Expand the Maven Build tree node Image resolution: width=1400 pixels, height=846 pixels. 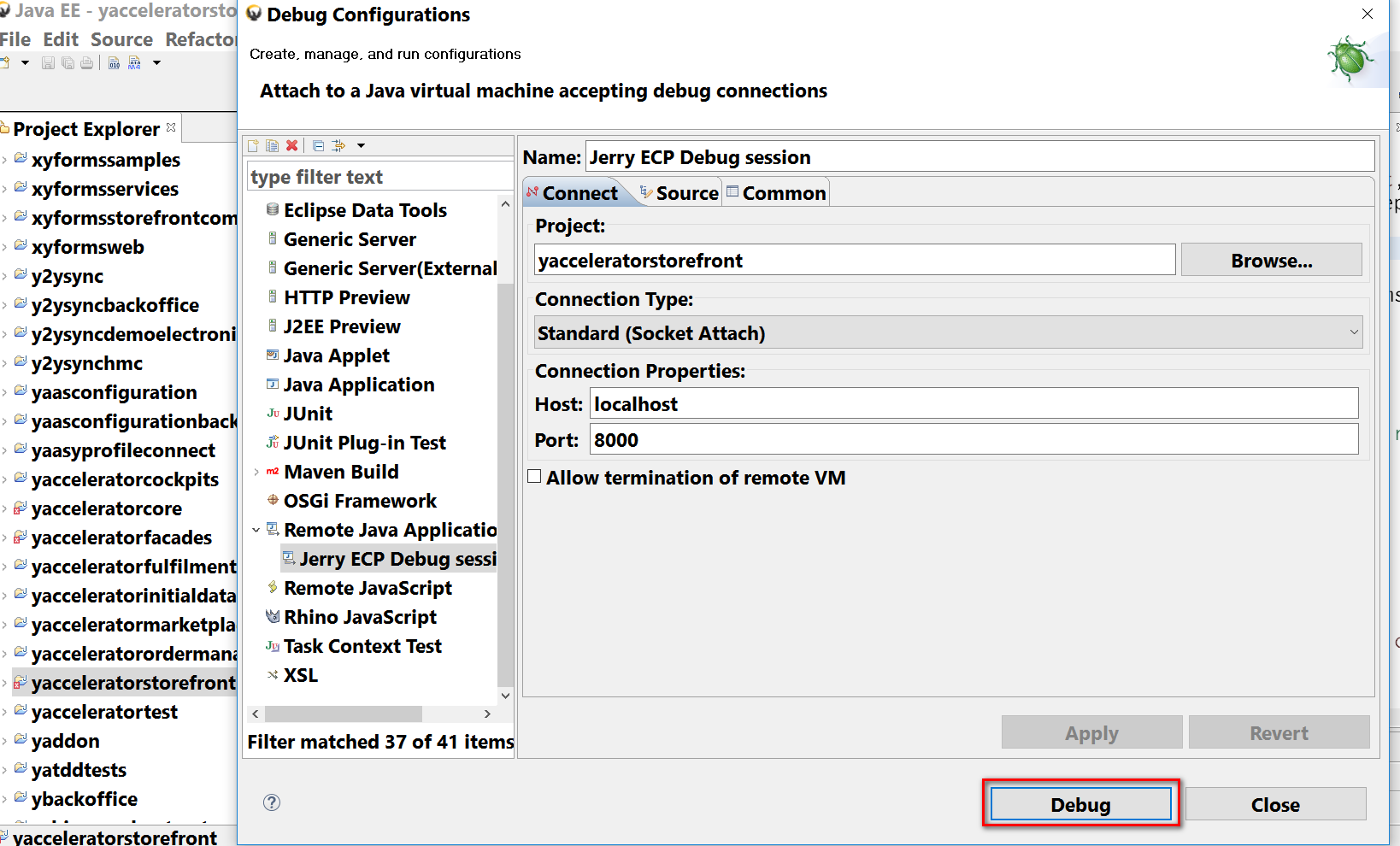pos(256,472)
